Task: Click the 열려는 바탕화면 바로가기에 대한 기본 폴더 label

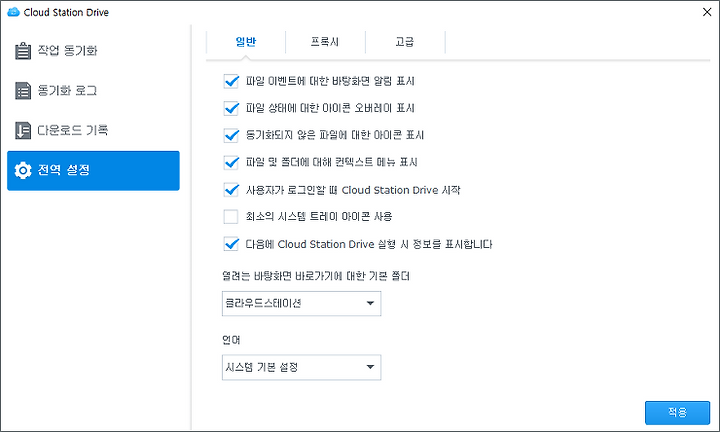Action: (316, 276)
